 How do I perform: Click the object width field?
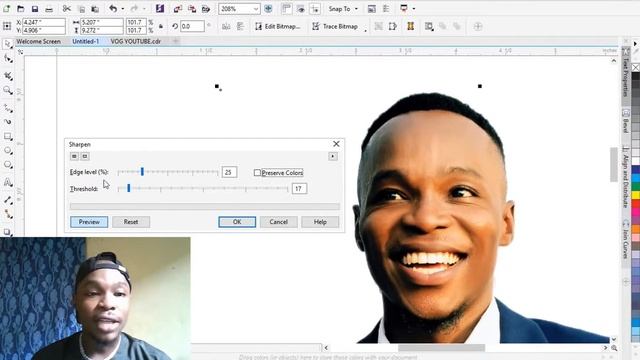point(101,22)
